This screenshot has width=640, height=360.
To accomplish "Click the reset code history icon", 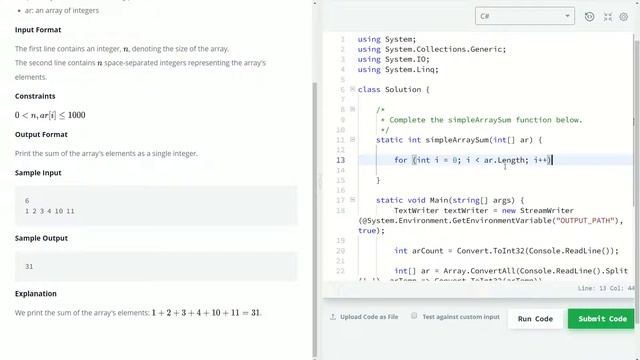I will [589, 17].
